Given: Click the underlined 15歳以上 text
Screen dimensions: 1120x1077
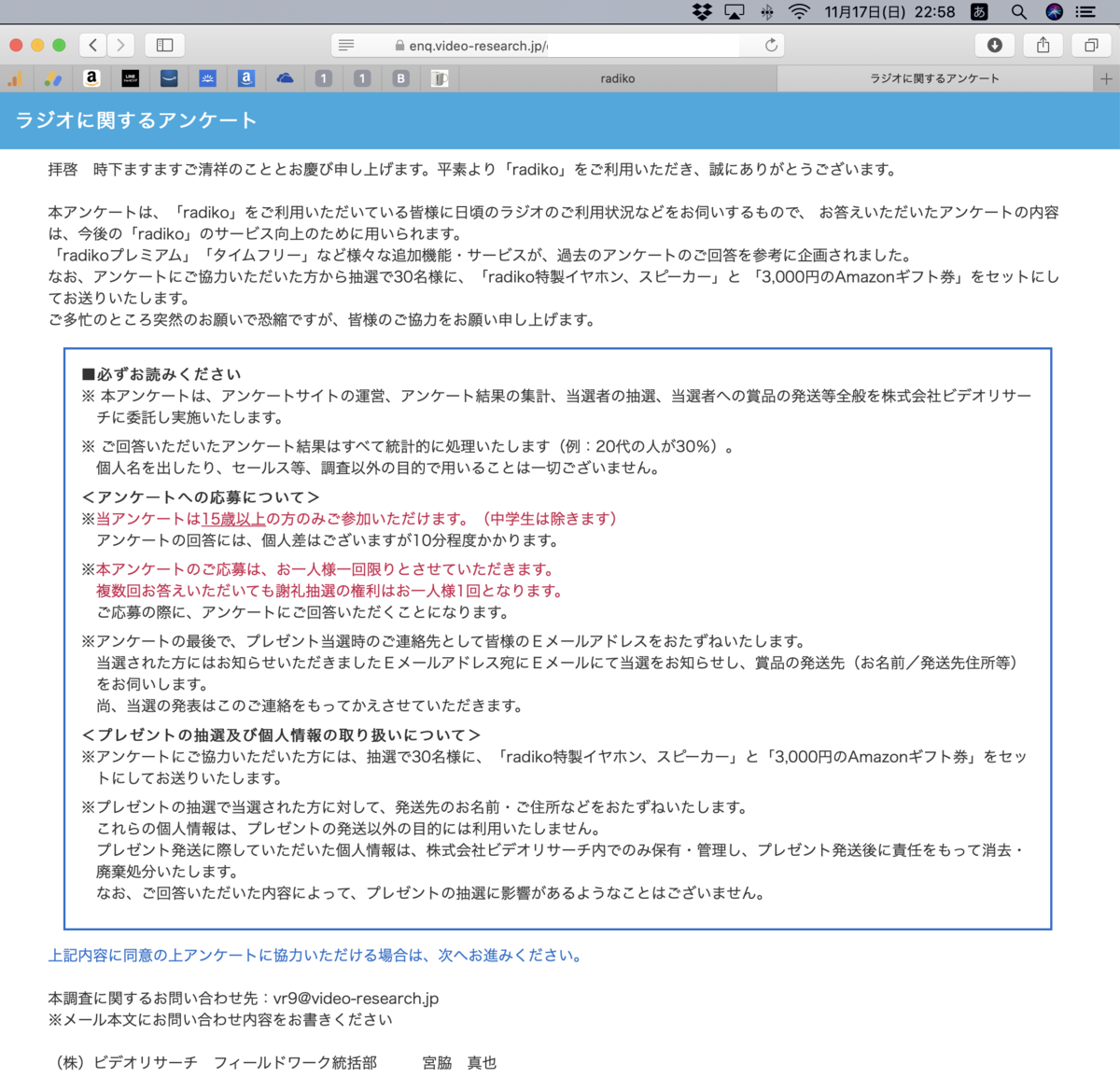Looking at the screenshot, I should [233, 518].
